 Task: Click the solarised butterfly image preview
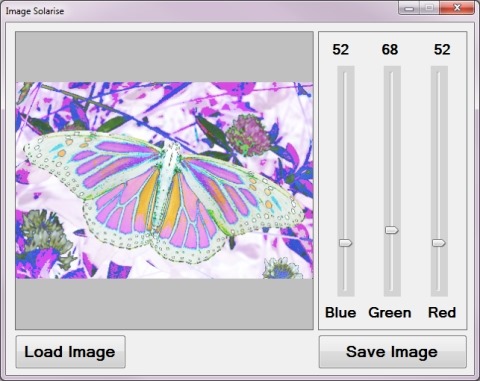click(164, 180)
